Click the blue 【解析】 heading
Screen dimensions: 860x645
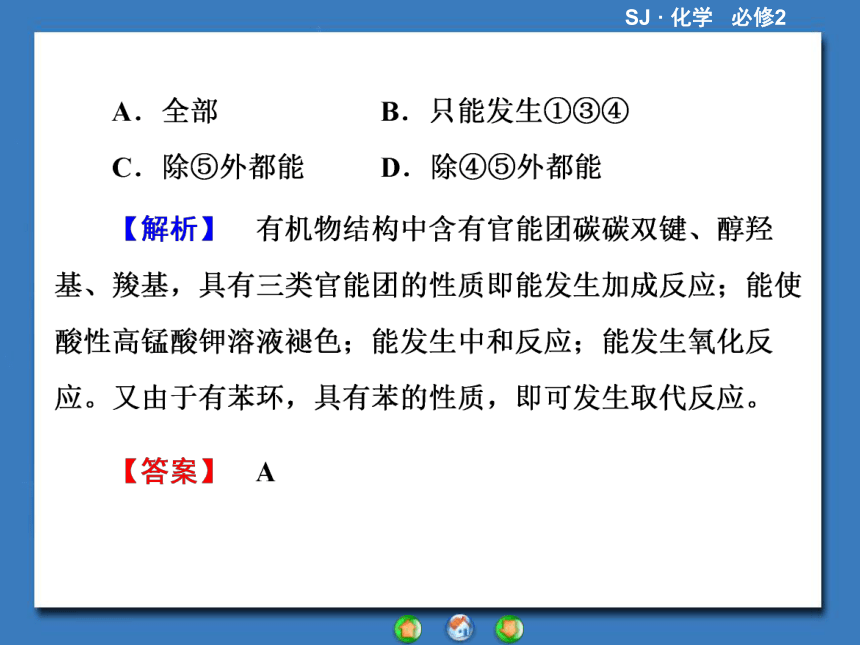(x=169, y=229)
